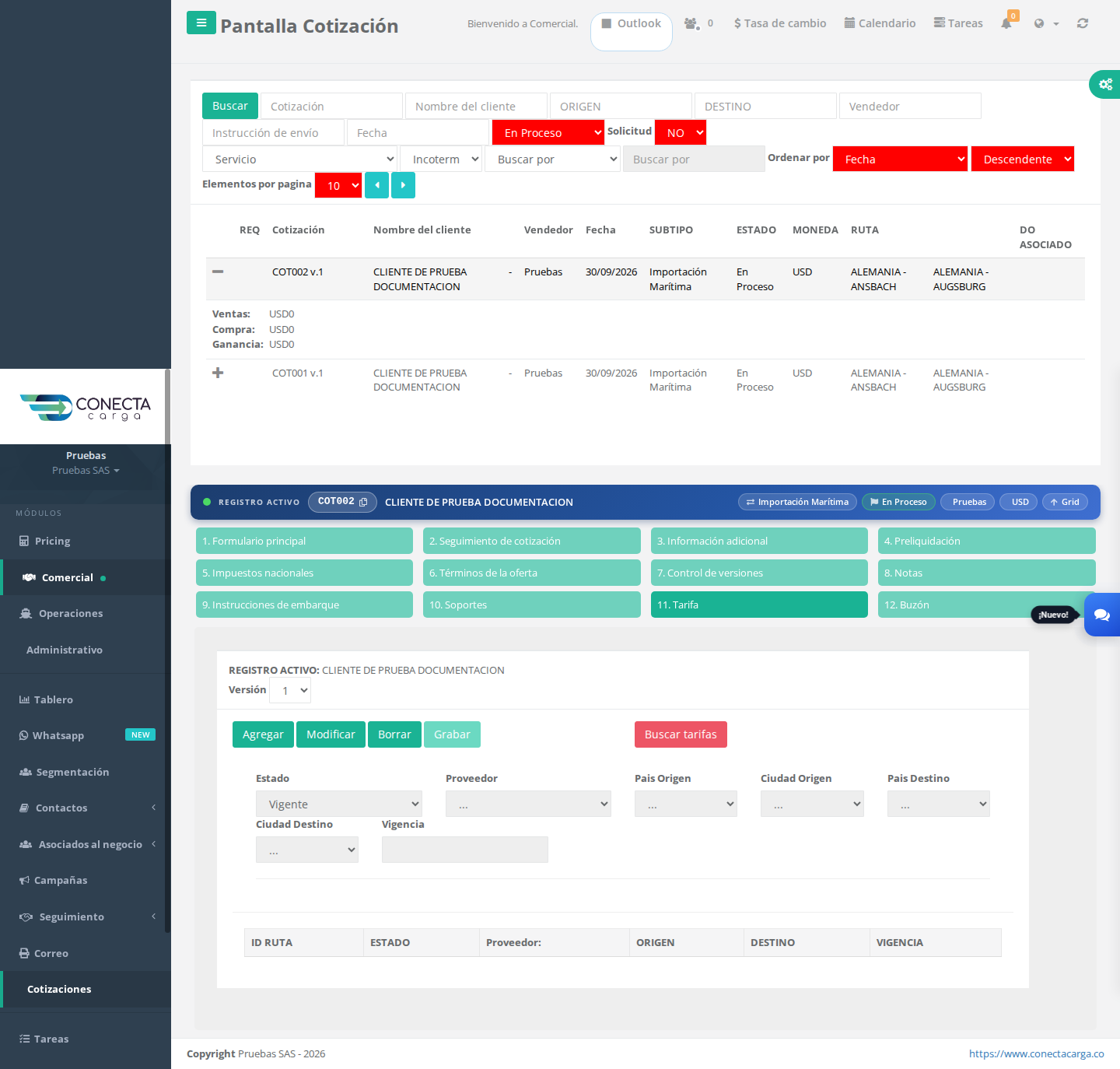
Task: Open the users group icon in header
Action: [x=691, y=23]
